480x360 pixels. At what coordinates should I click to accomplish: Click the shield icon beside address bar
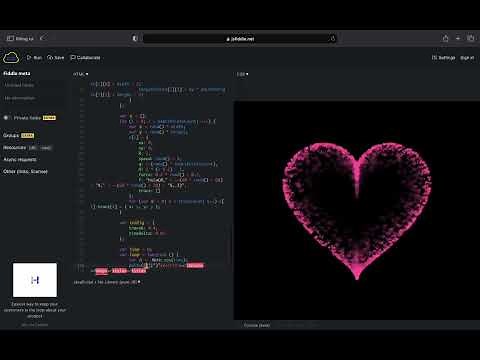pyautogui.click(x=135, y=38)
